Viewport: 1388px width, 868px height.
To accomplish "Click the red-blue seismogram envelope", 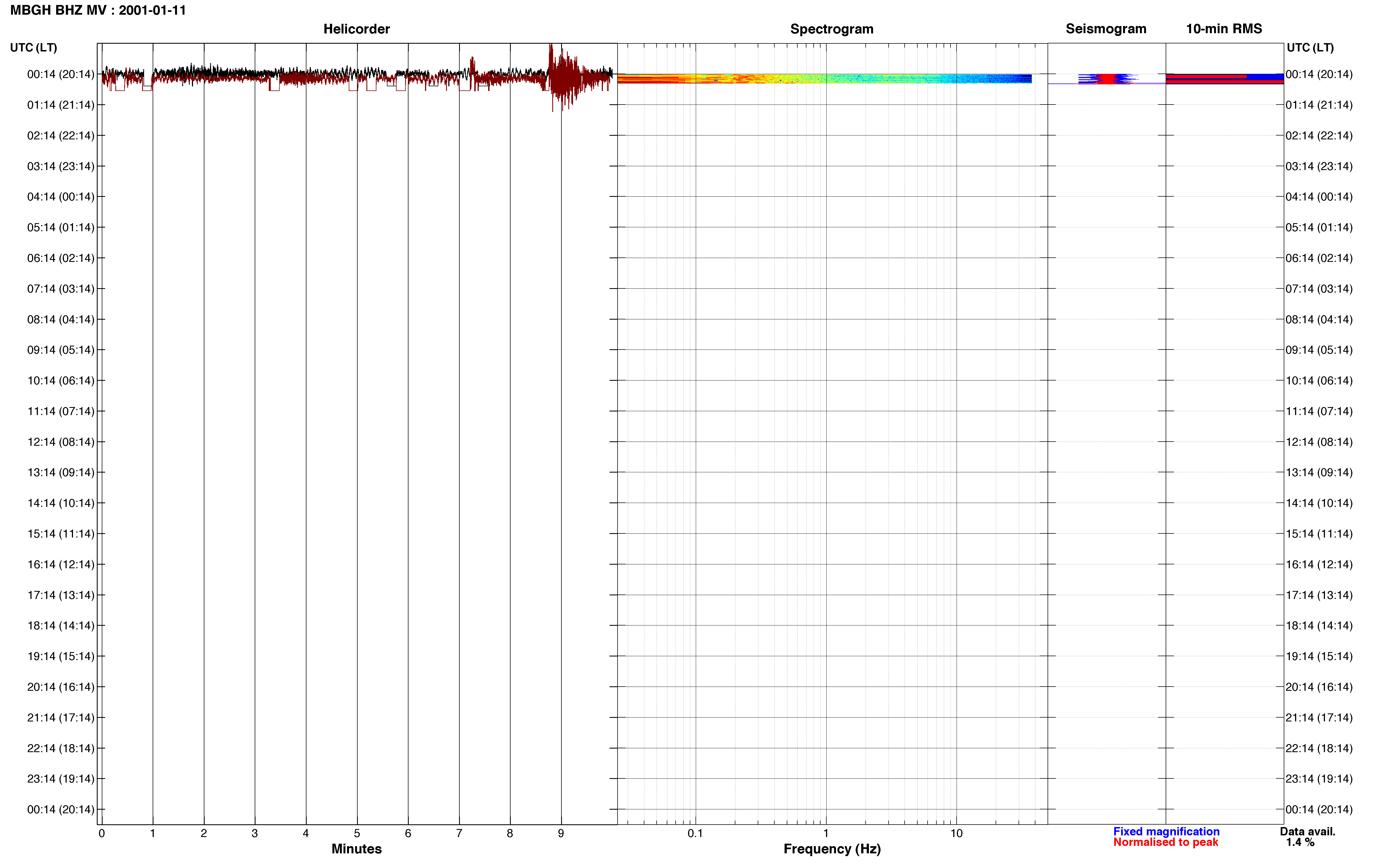I will 1108,79.
